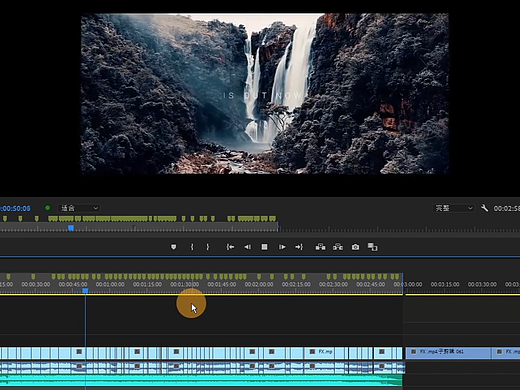Click the fx badge on the 子剪辑 061 clip
This screenshot has height=390, width=520.
click(414, 352)
